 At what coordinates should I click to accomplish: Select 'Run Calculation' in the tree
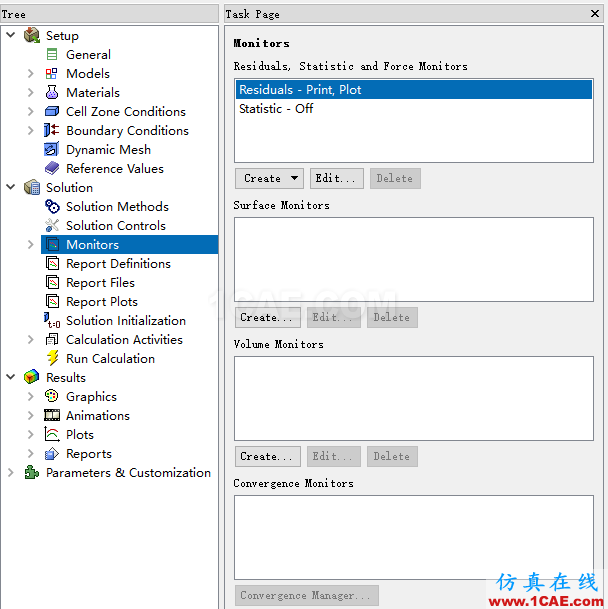(110, 358)
